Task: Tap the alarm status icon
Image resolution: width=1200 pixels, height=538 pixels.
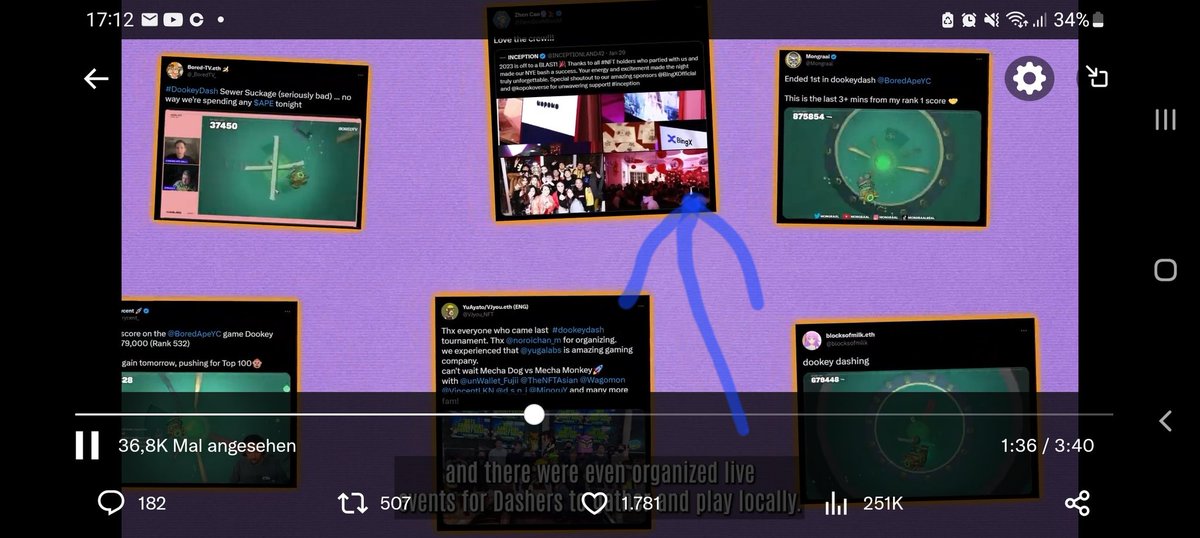Action: (969, 19)
